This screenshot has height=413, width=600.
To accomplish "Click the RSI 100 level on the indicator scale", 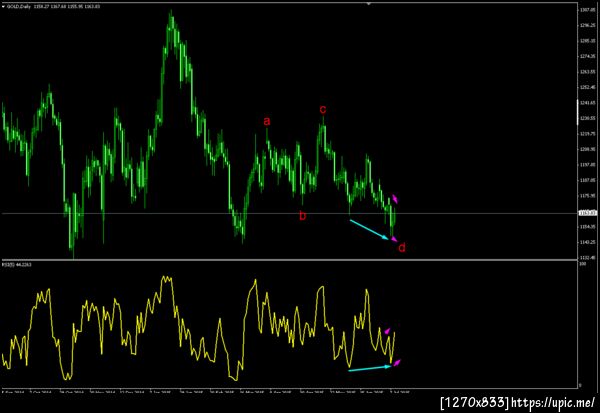I will 583,264.
